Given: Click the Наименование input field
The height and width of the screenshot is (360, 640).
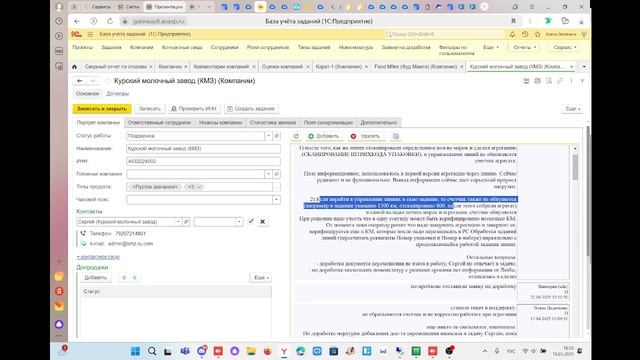Looking at the screenshot, I should click(203, 149).
